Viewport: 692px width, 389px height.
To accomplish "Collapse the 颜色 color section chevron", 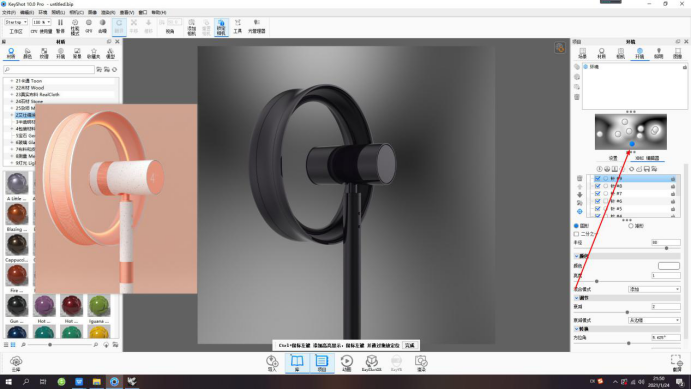I will [576, 256].
